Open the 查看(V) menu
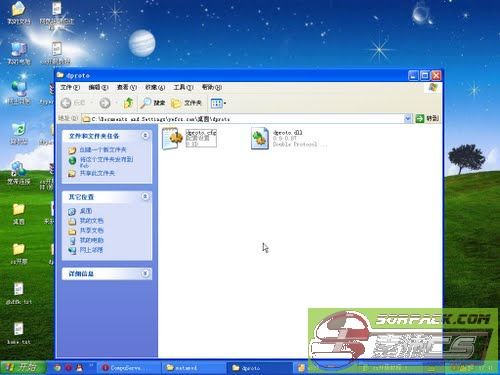500x375 pixels. pyautogui.click(x=127, y=87)
